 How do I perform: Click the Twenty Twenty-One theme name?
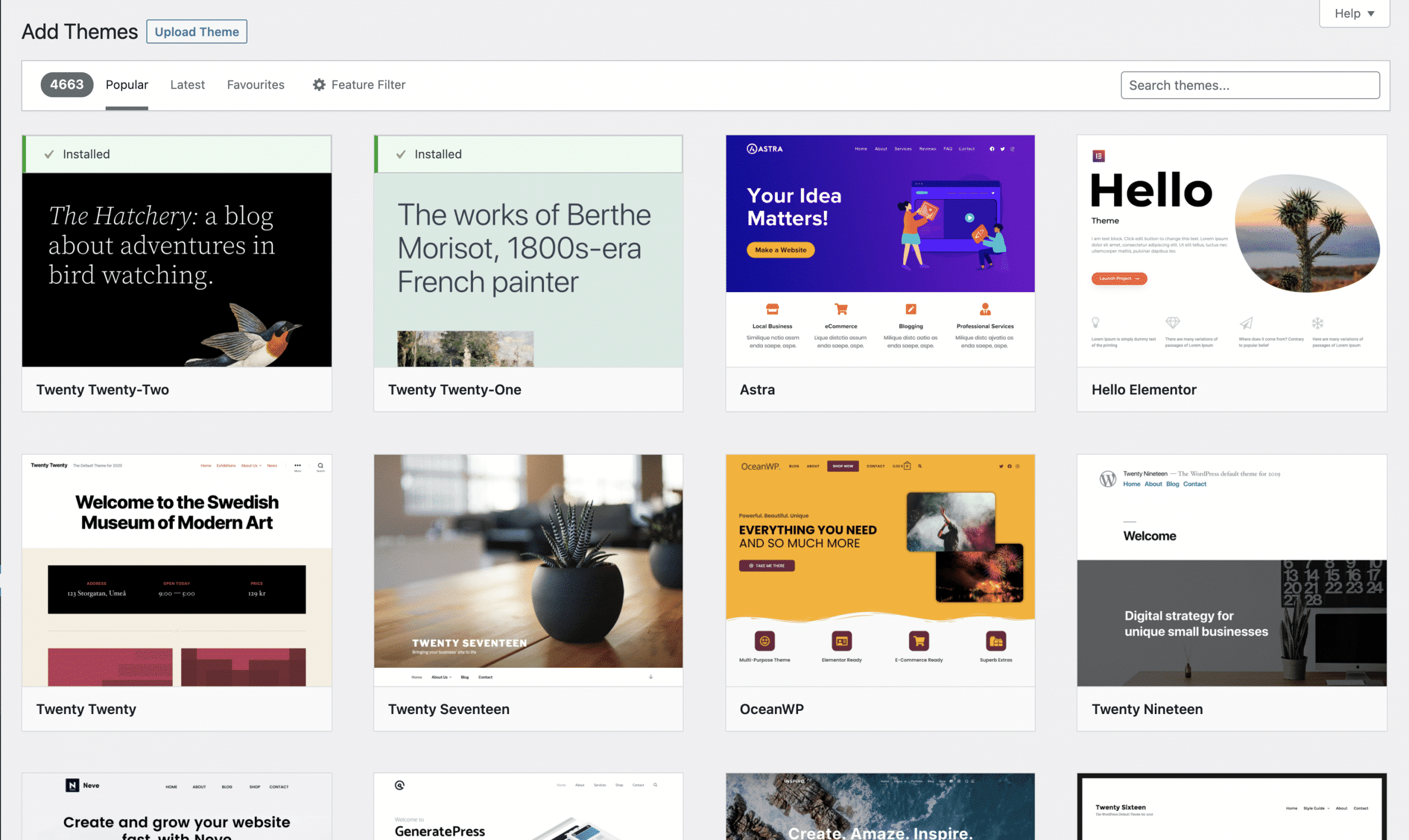(x=455, y=389)
